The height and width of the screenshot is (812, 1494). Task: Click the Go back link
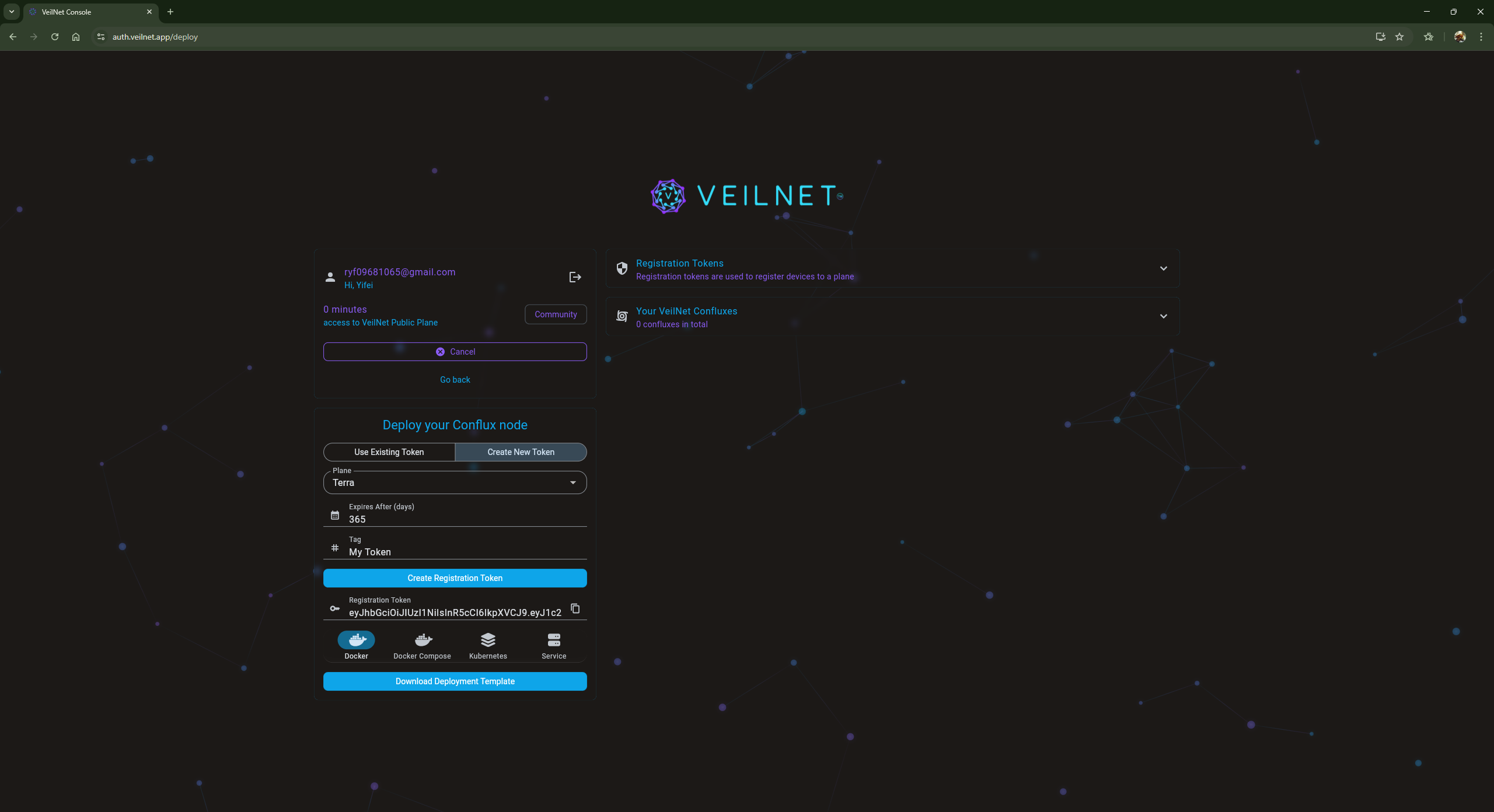(x=455, y=379)
